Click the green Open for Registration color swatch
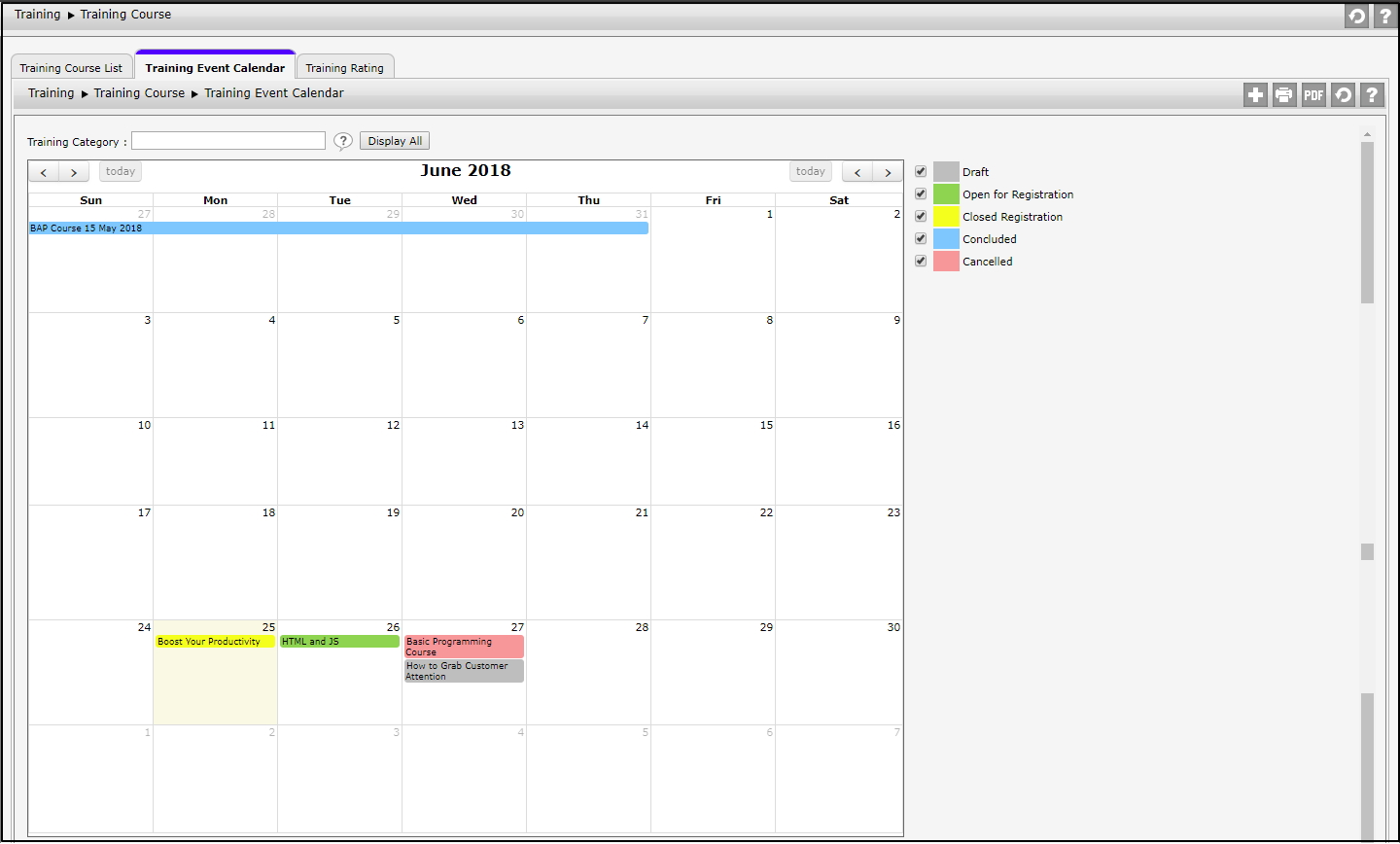 pos(946,193)
